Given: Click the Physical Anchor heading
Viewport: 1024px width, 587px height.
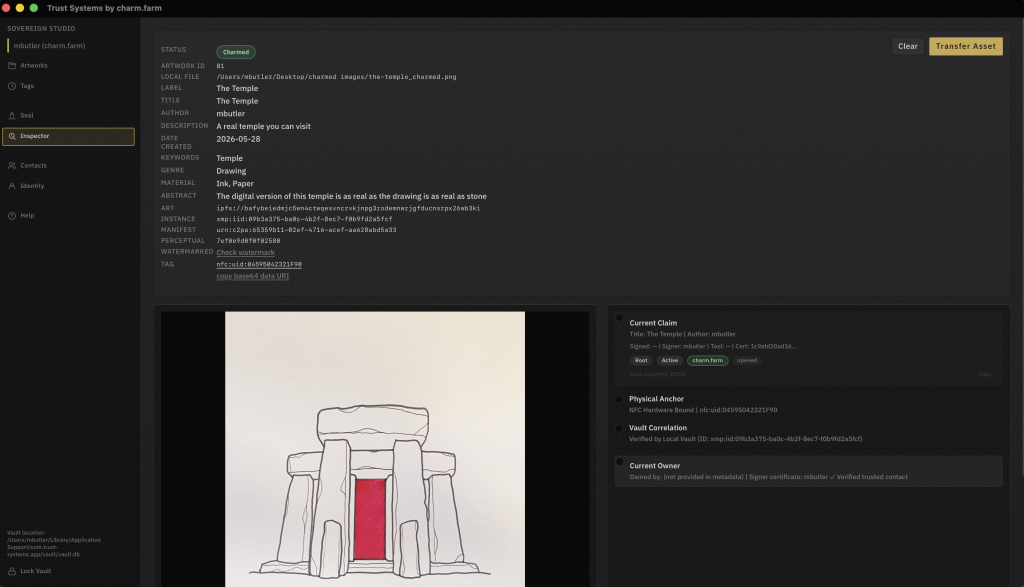Looking at the screenshot, I should click(656, 399).
